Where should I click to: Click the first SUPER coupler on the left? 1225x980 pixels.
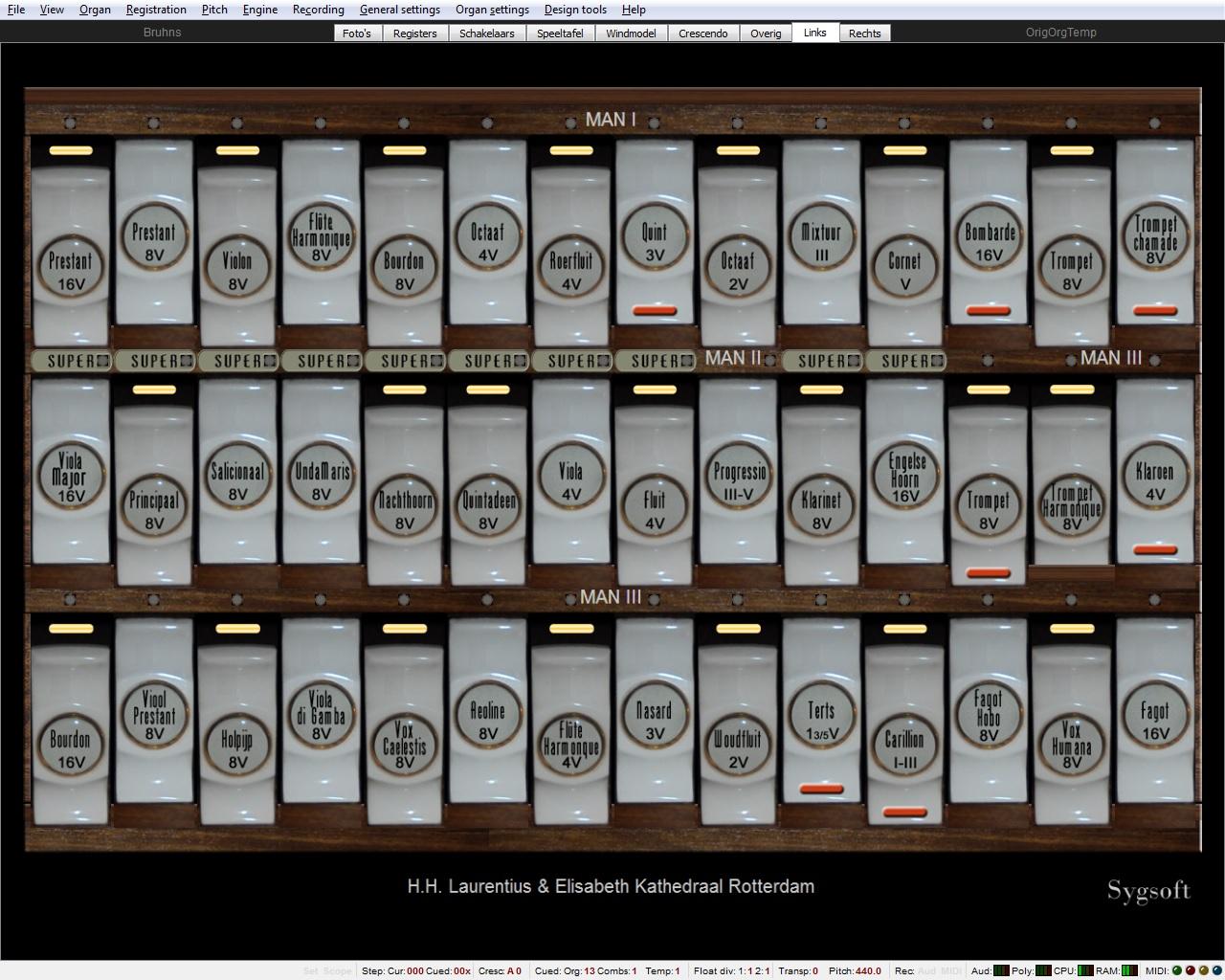pos(72,361)
